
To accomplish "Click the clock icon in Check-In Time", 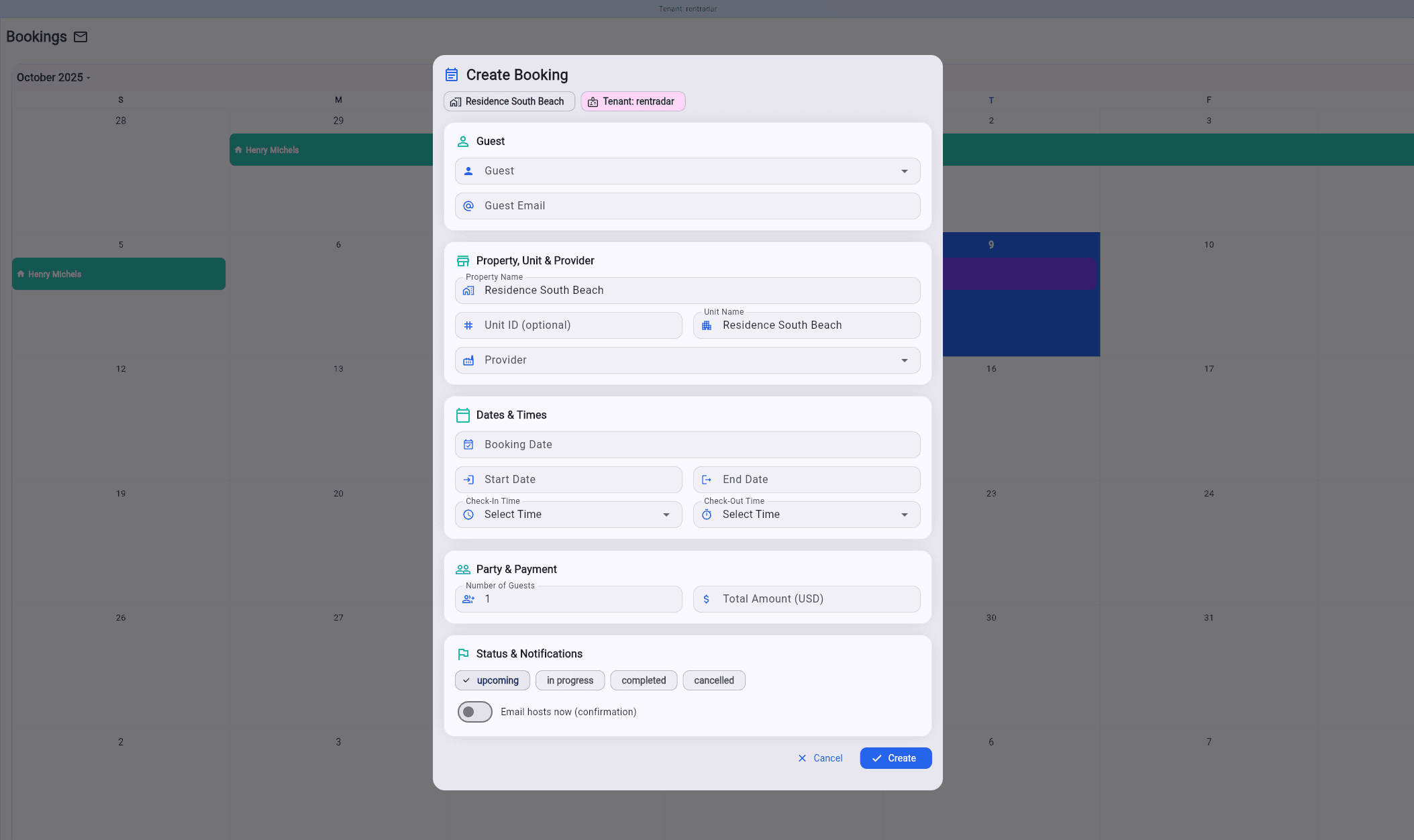I will [468, 515].
